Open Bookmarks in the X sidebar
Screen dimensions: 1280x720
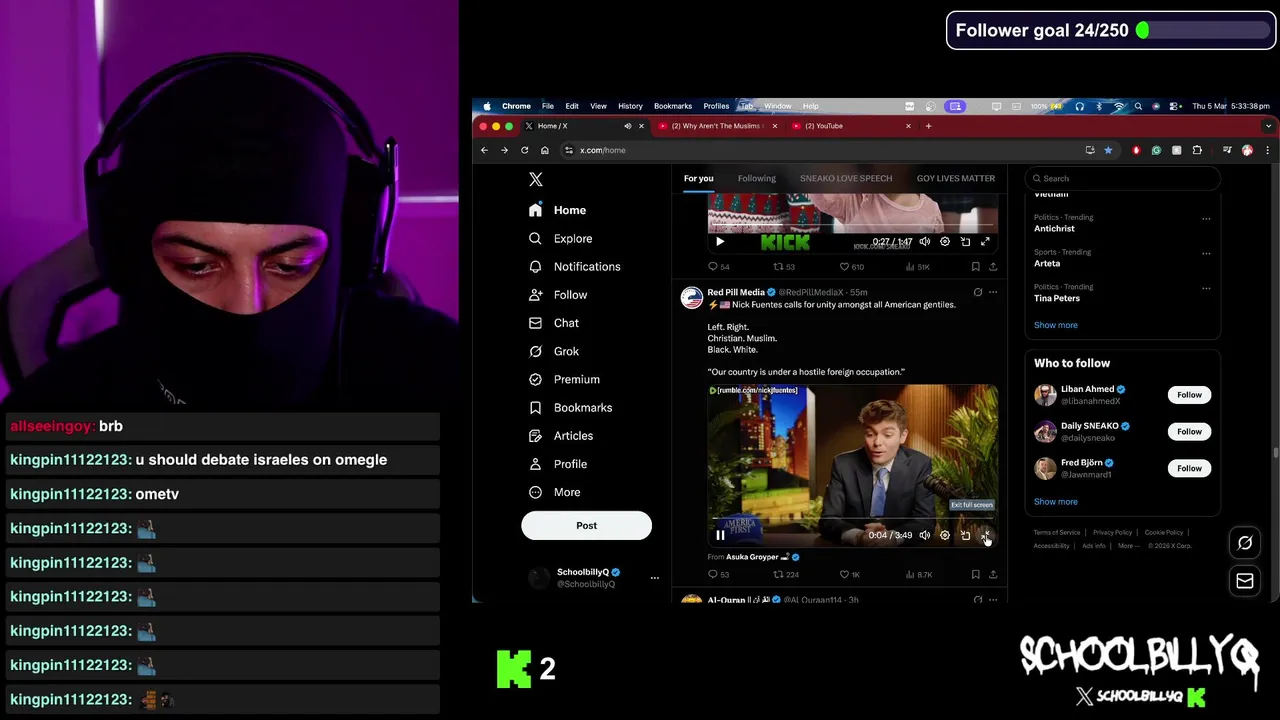tap(569, 407)
